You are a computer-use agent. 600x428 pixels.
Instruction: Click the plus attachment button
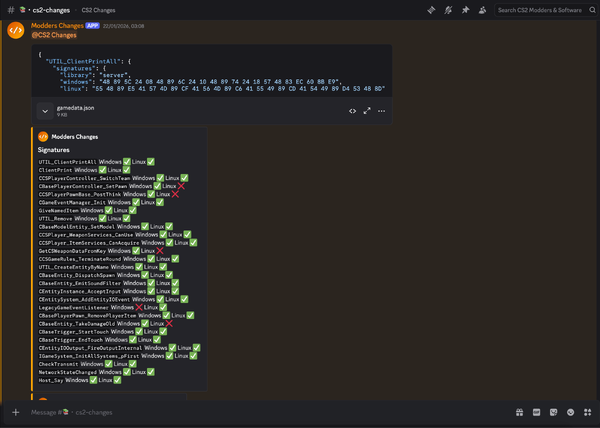click(16, 412)
